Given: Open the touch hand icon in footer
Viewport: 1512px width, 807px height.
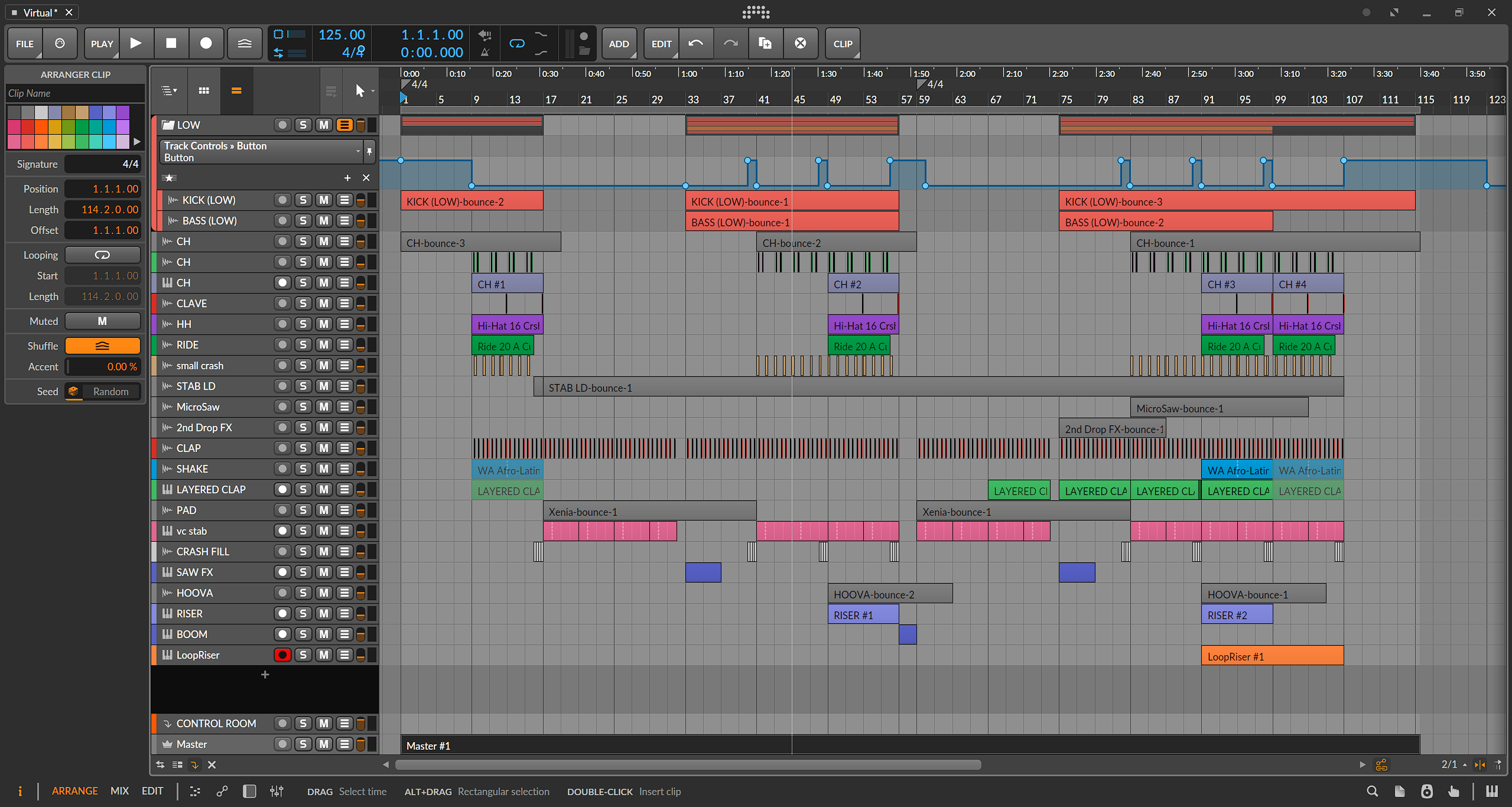Looking at the screenshot, I should (1454, 792).
